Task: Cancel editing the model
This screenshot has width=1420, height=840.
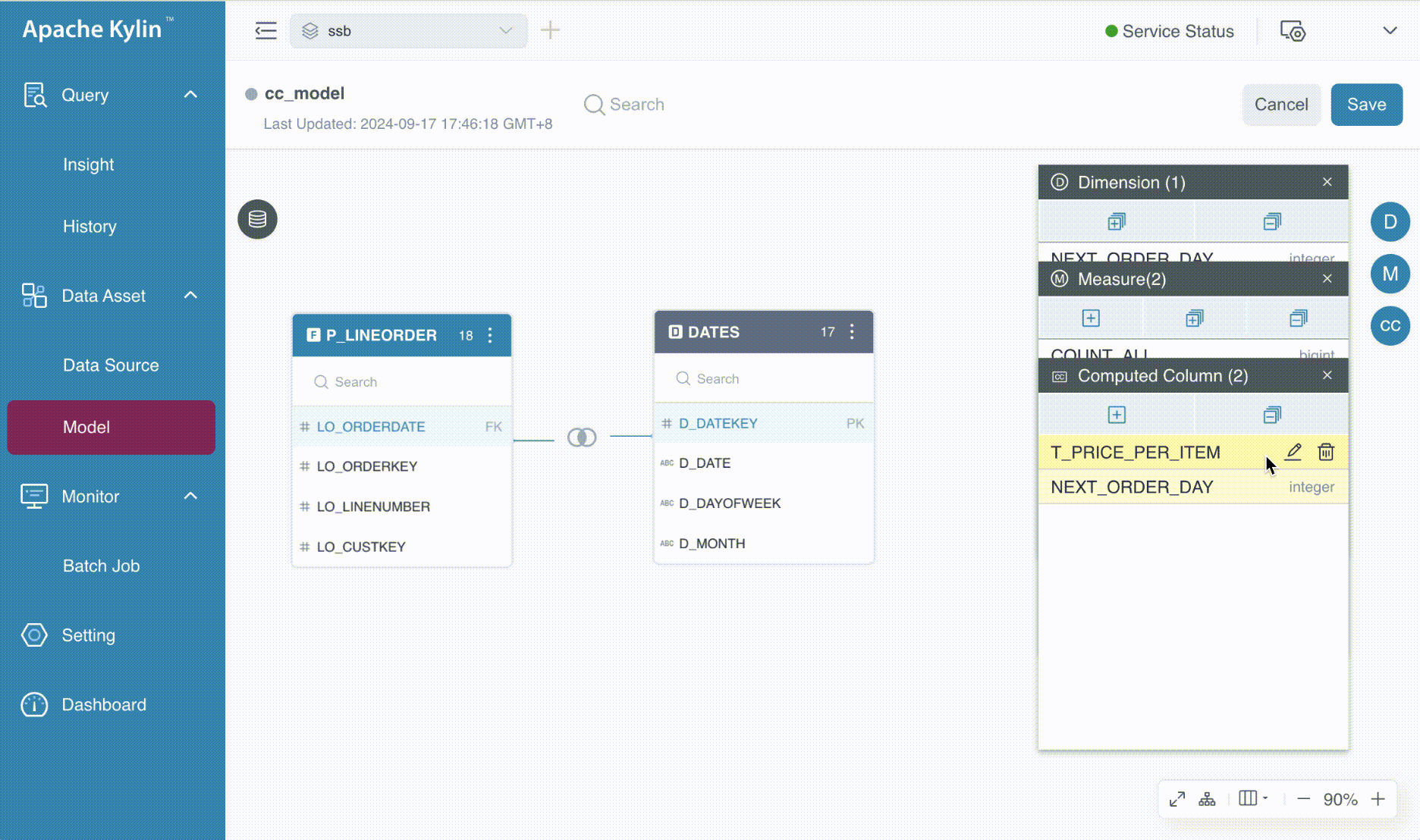Action: pyautogui.click(x=1280, y=105)
